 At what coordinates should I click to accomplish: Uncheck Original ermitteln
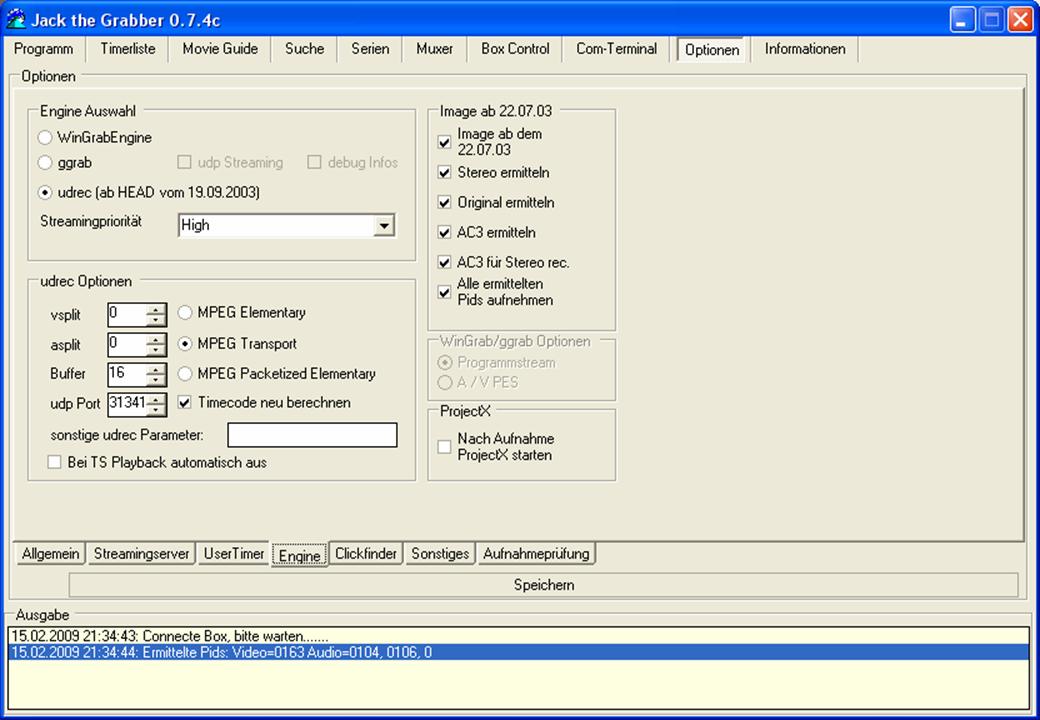pyautogui.click(x=444, y=202)
